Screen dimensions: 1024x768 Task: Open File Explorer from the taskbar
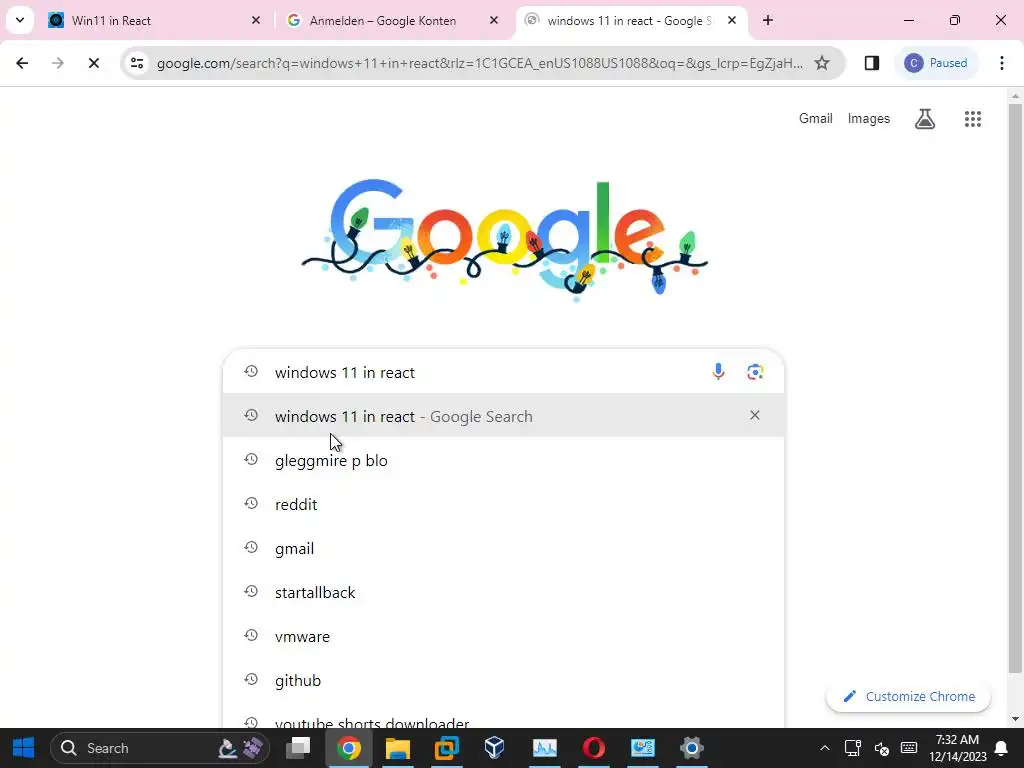[x=397, y=748]
